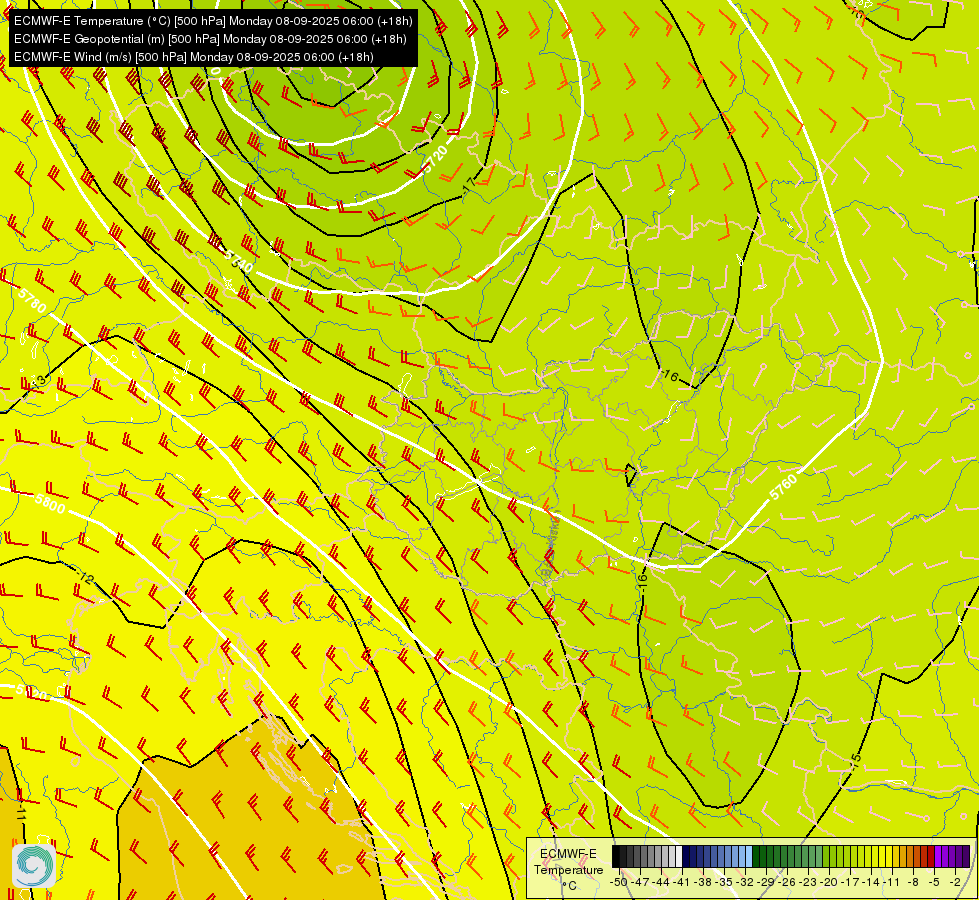Click the -41 value on color scale
The height and width of the screenshot is (900, 979).
point(682,882)
